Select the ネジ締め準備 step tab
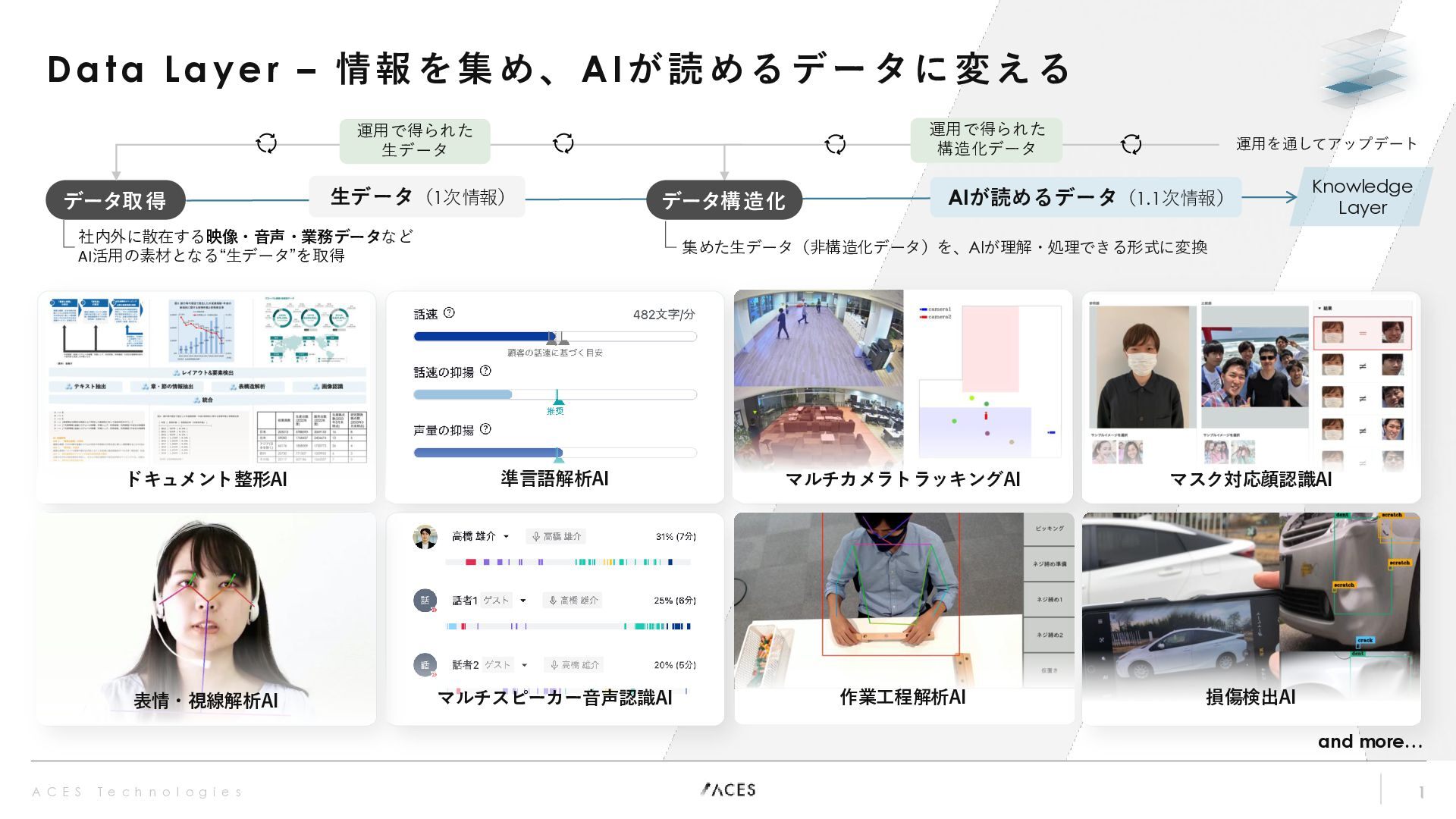The height and width of the screenshot is (819, 1456). coord(1049,564)
